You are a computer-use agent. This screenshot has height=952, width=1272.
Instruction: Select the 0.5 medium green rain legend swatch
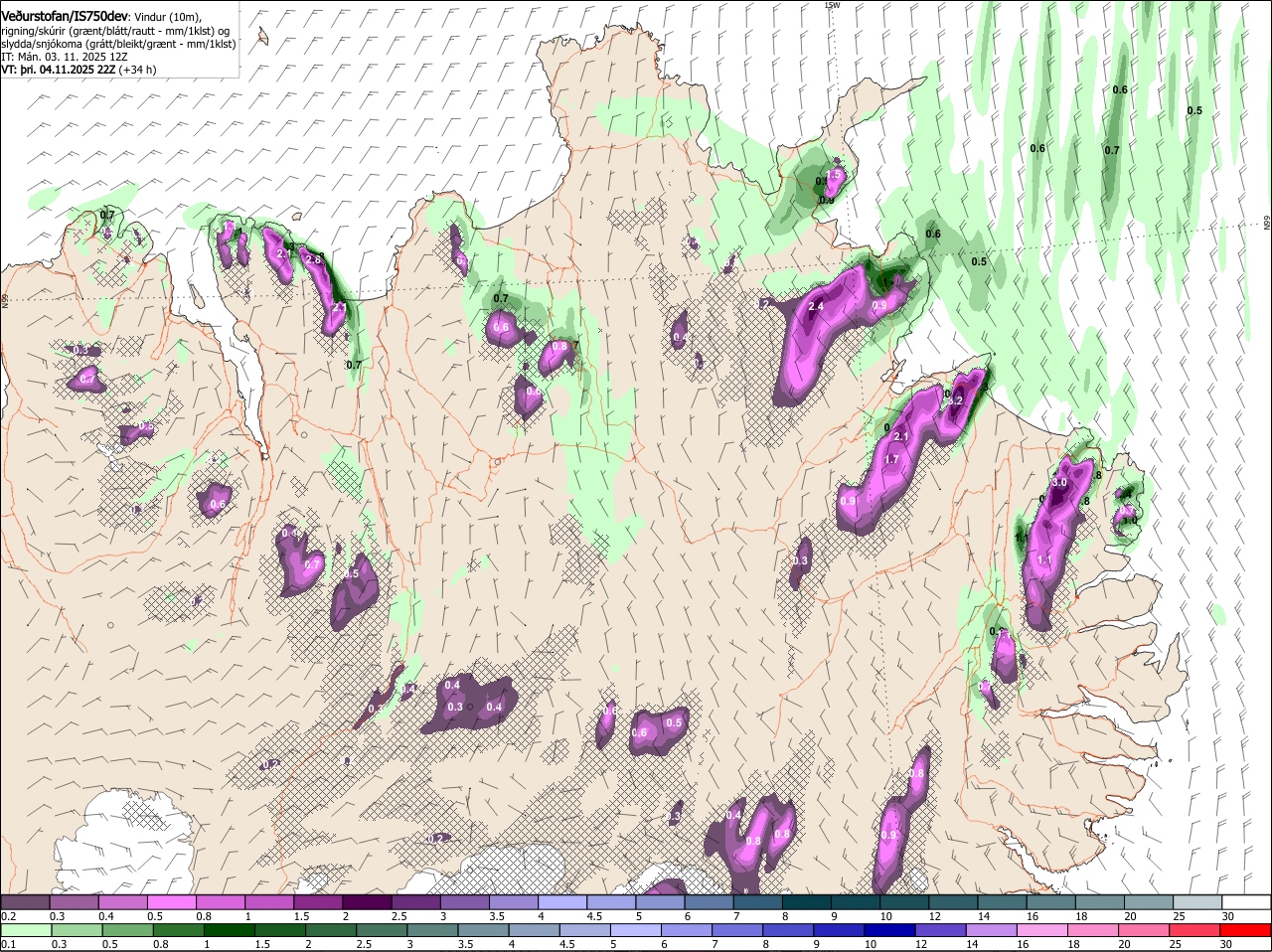[x=128, y=930]
